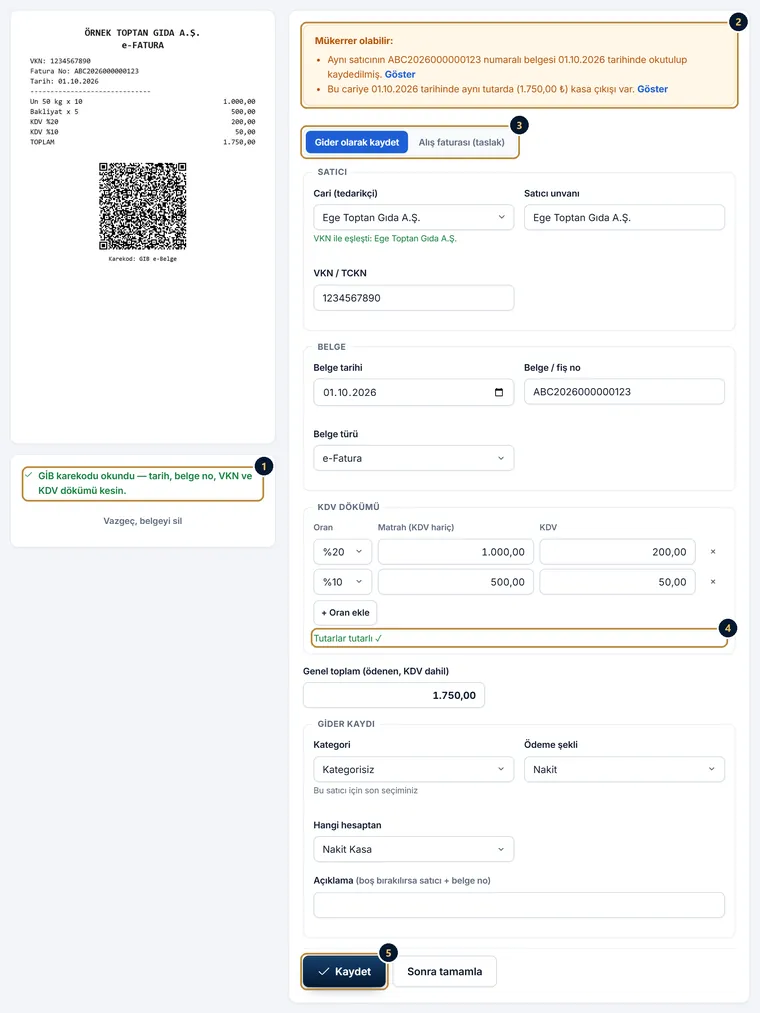Remove the %10 KDV row
Screen dimensions: 760x1013
pyautogui.click(x=713, y=581)
